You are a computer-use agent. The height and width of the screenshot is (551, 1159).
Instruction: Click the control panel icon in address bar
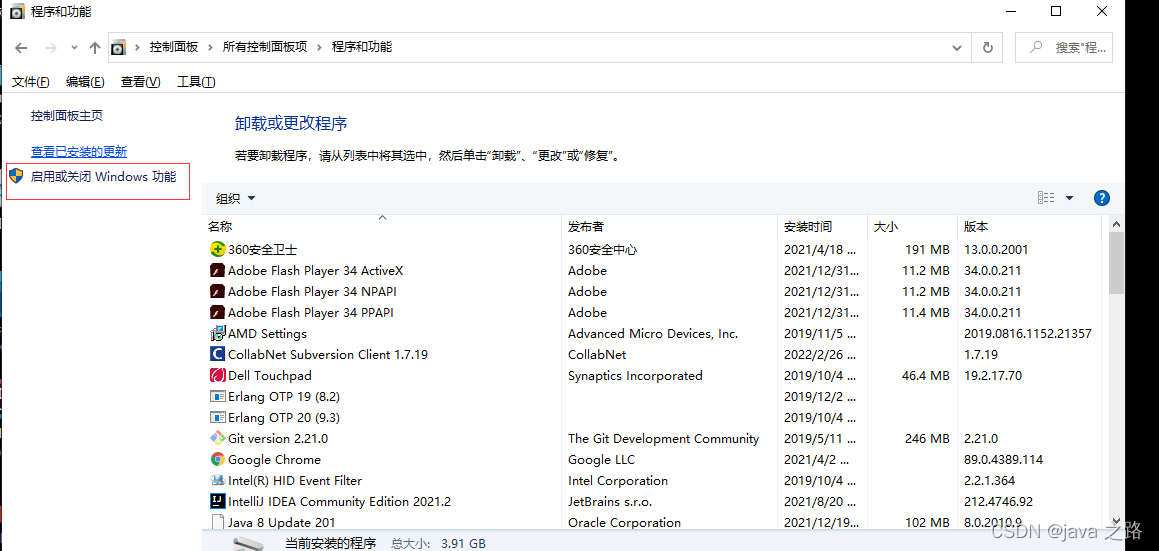coord(118,47)
